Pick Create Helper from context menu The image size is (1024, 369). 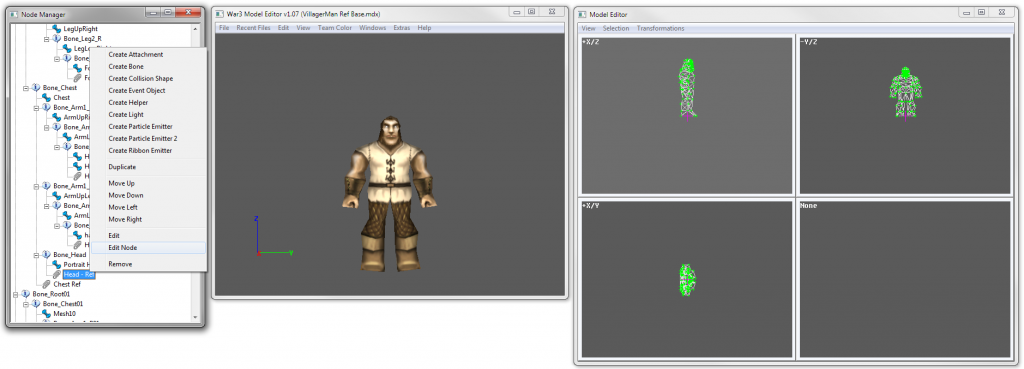(128, 103)
